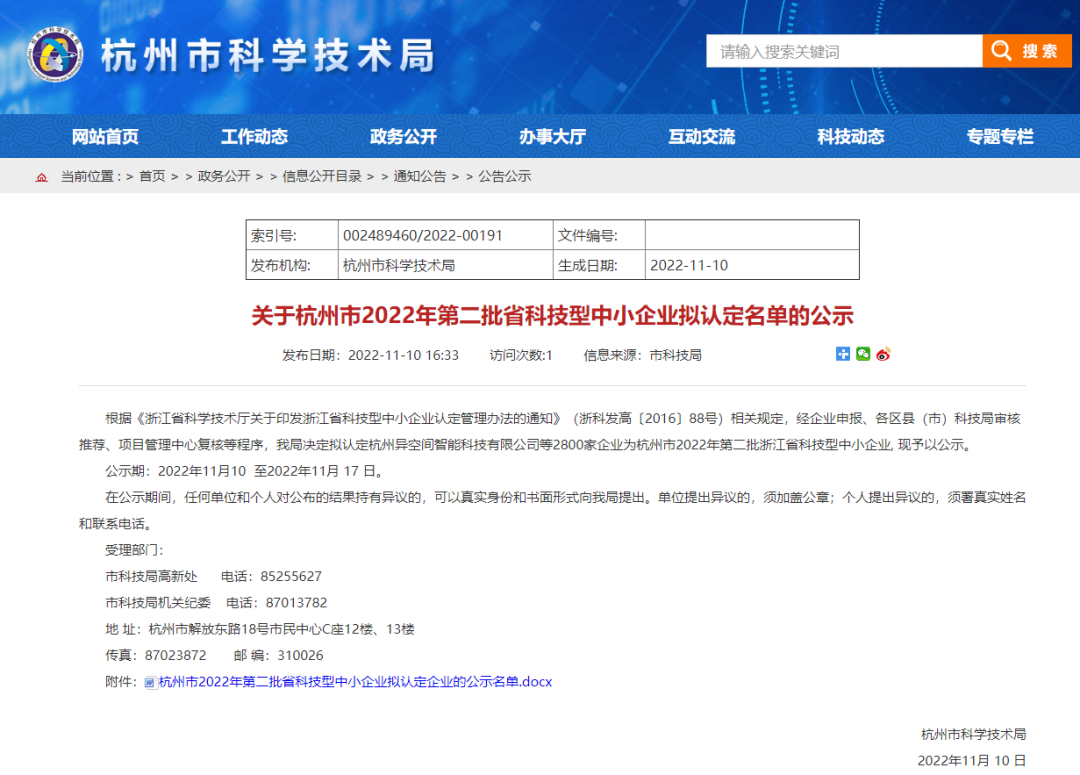Open 政务公开 from the breadcrumb trail
1080x775 pixels.
222,176
